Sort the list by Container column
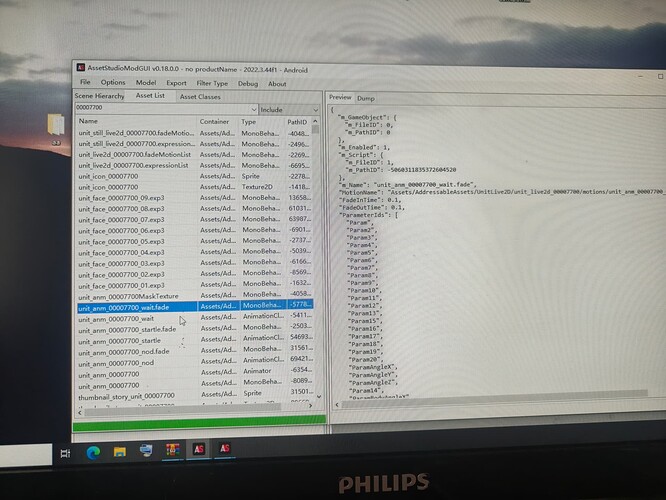Screen dimensions: 666x500 point(218,121)
